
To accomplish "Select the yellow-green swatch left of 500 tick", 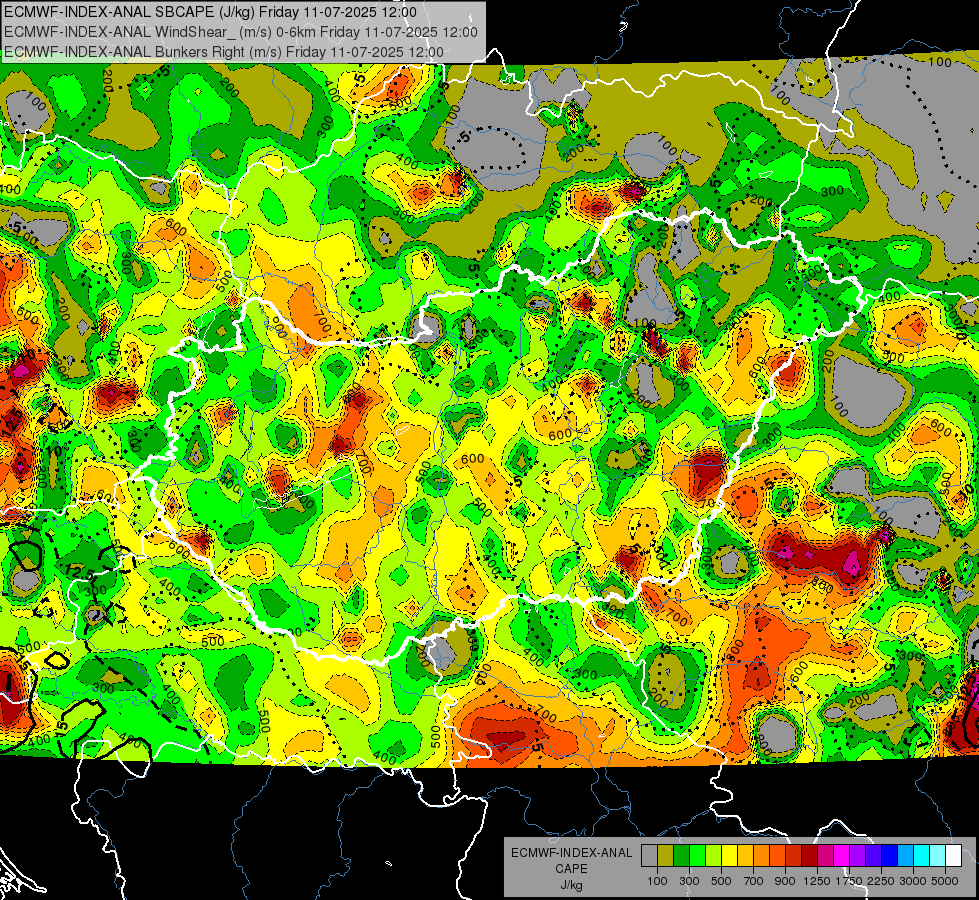I will (714, 856).
